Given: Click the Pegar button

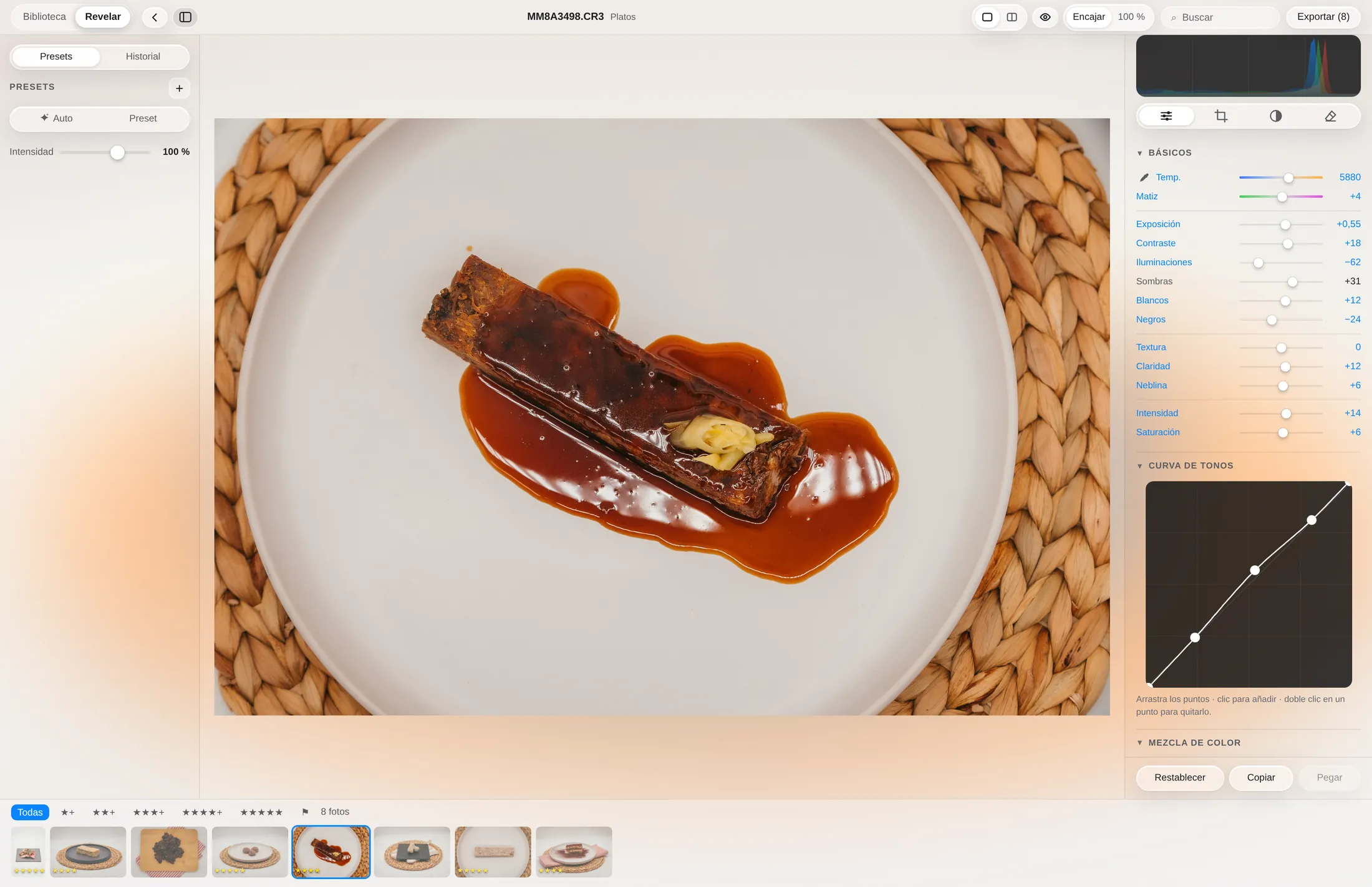Looking at the screenshot, I should point(1329,777).
